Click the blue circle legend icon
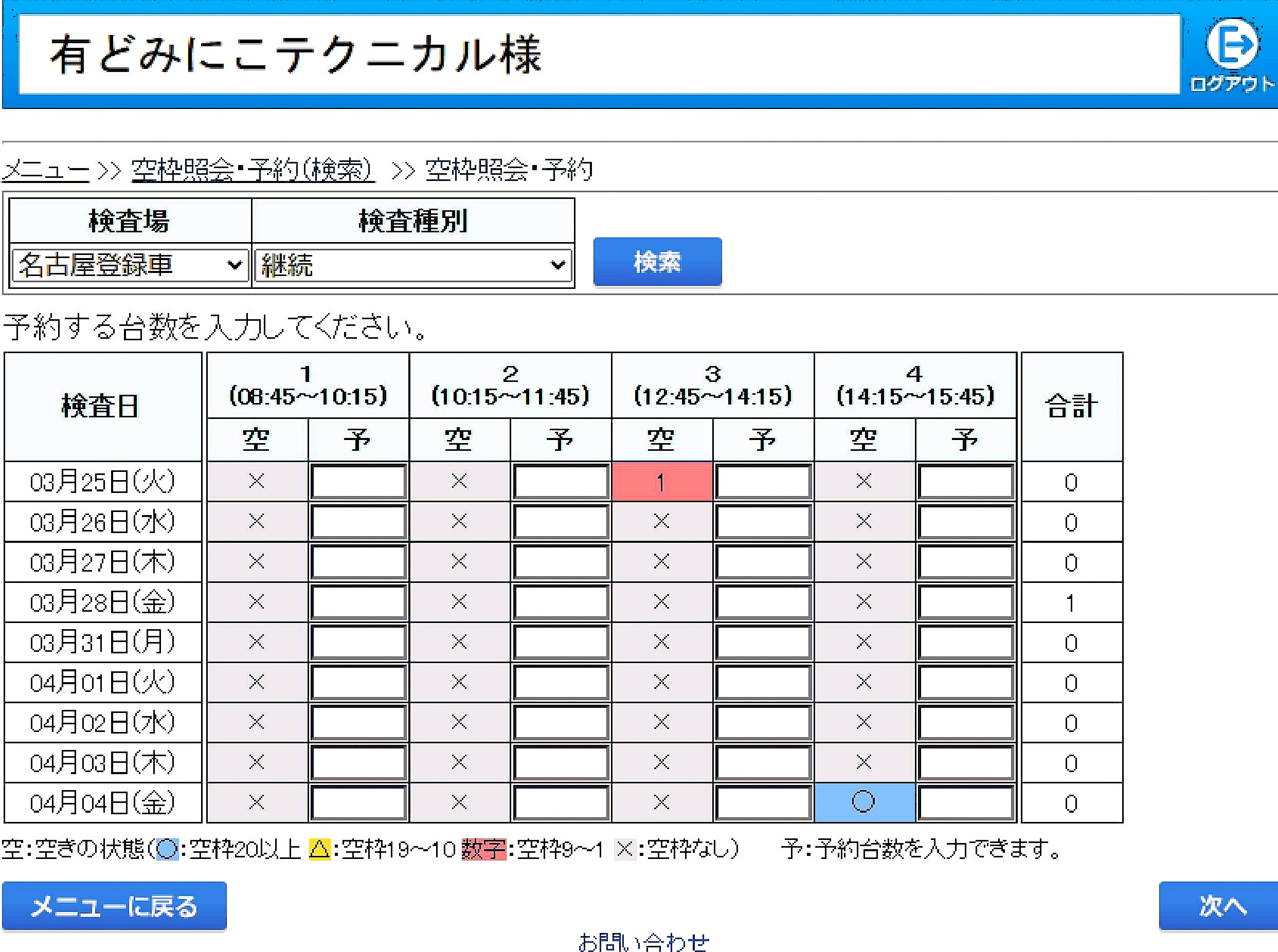Image resolution: width=1278 pixels, height=952 pixels. [167, 849]
